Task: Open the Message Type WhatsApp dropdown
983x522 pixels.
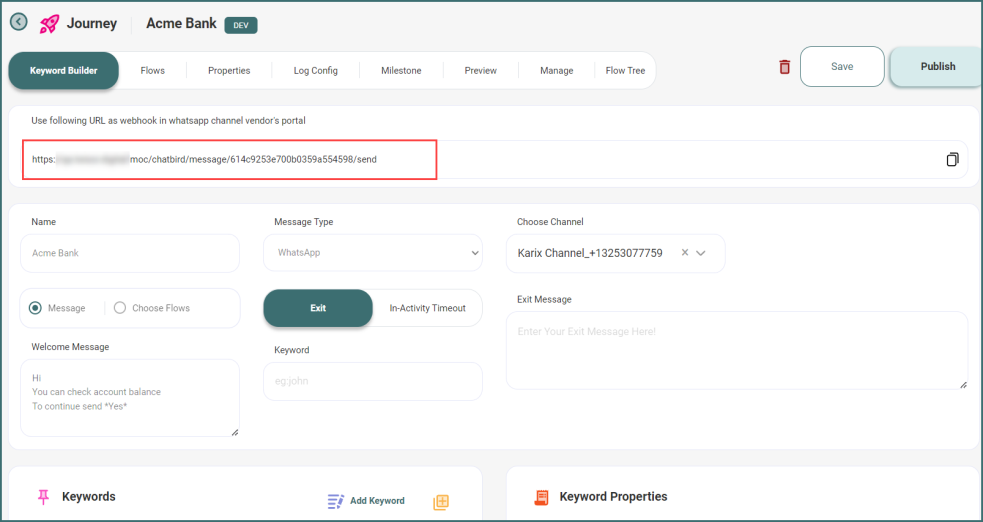Action: pyautogui.click(x=372, y=253)
